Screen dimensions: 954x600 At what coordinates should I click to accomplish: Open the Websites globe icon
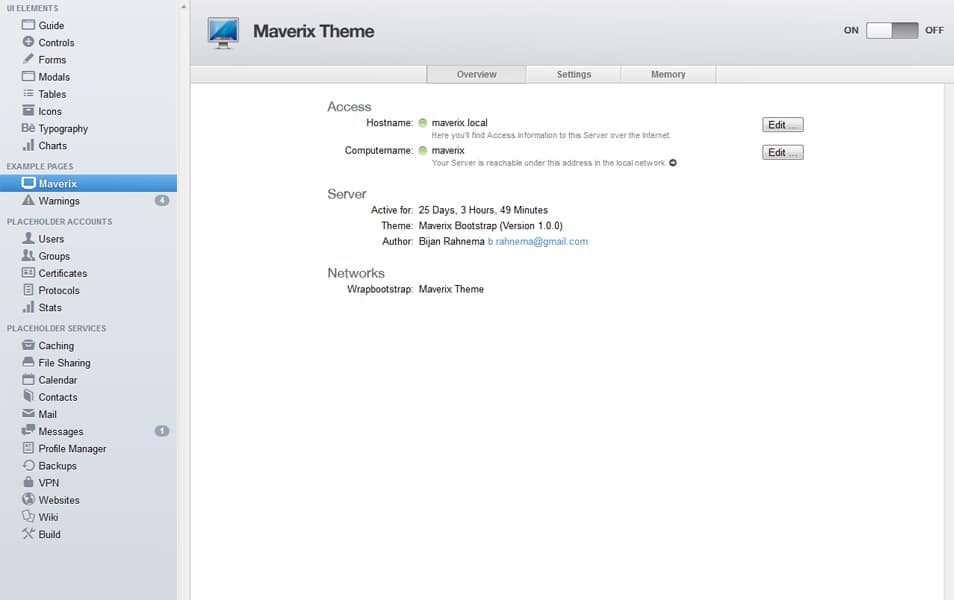pos(28,500)
